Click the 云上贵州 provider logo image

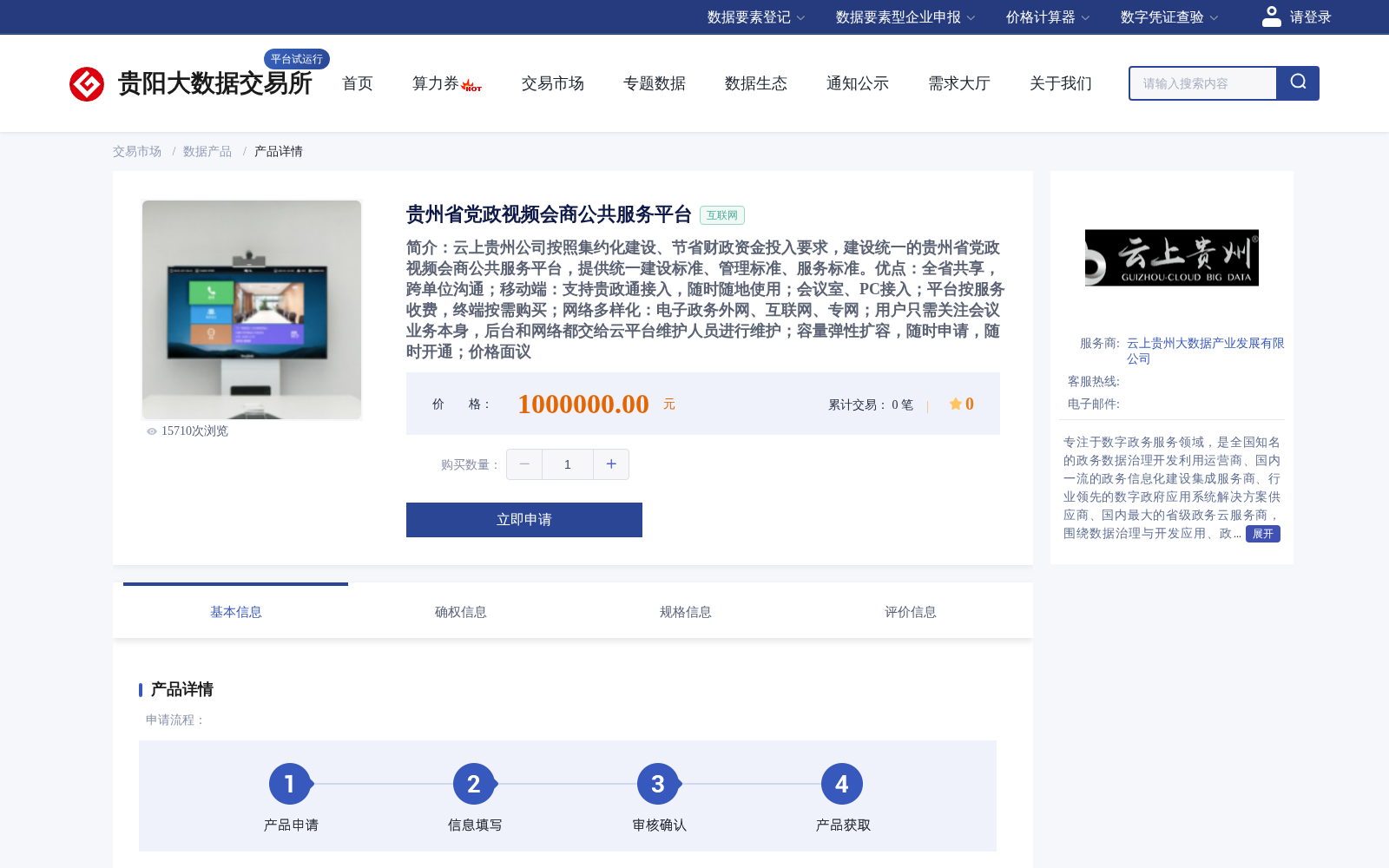[x=1172, y=258]
